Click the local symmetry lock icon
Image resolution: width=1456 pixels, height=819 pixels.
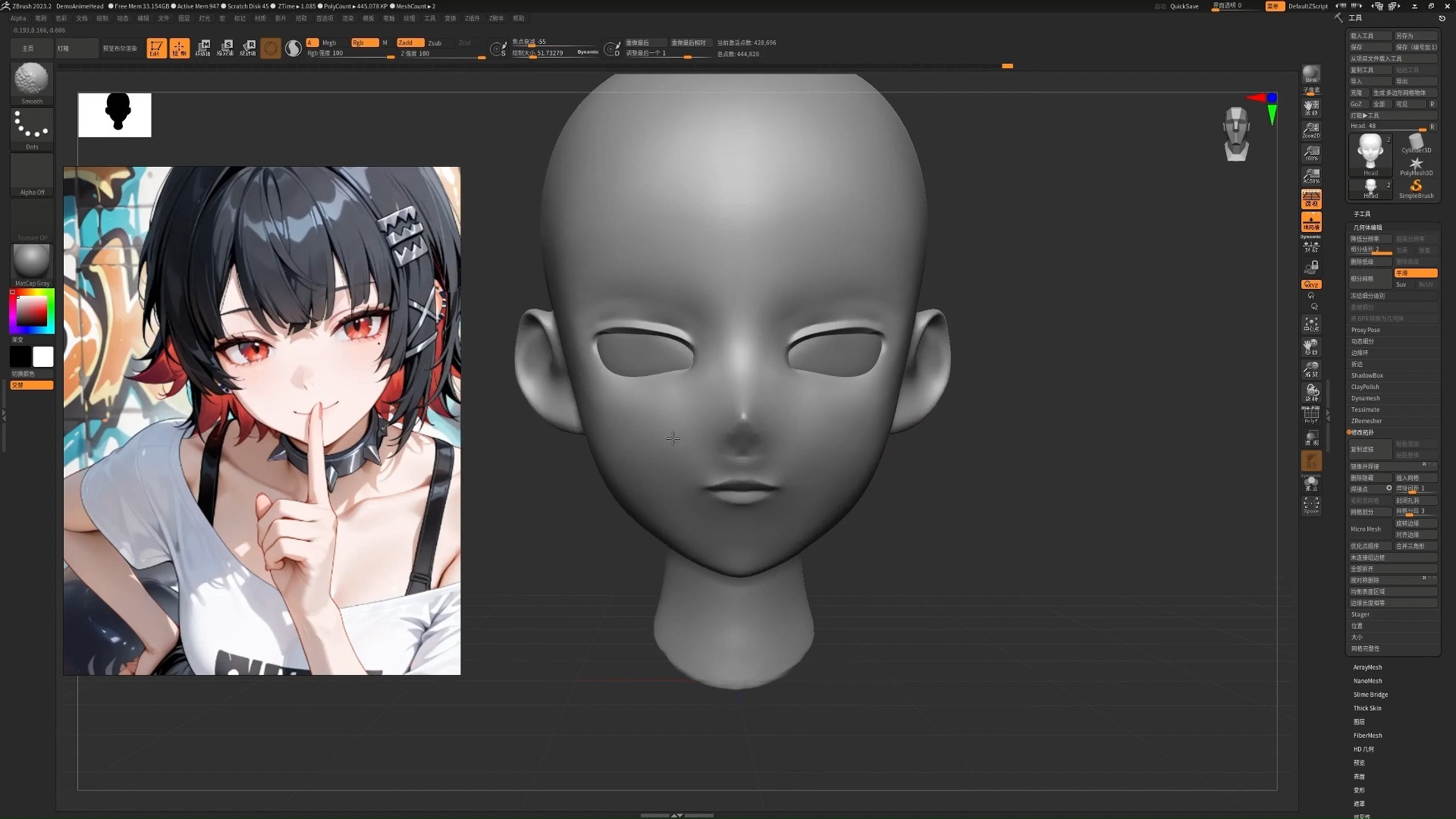(1311, 267)
